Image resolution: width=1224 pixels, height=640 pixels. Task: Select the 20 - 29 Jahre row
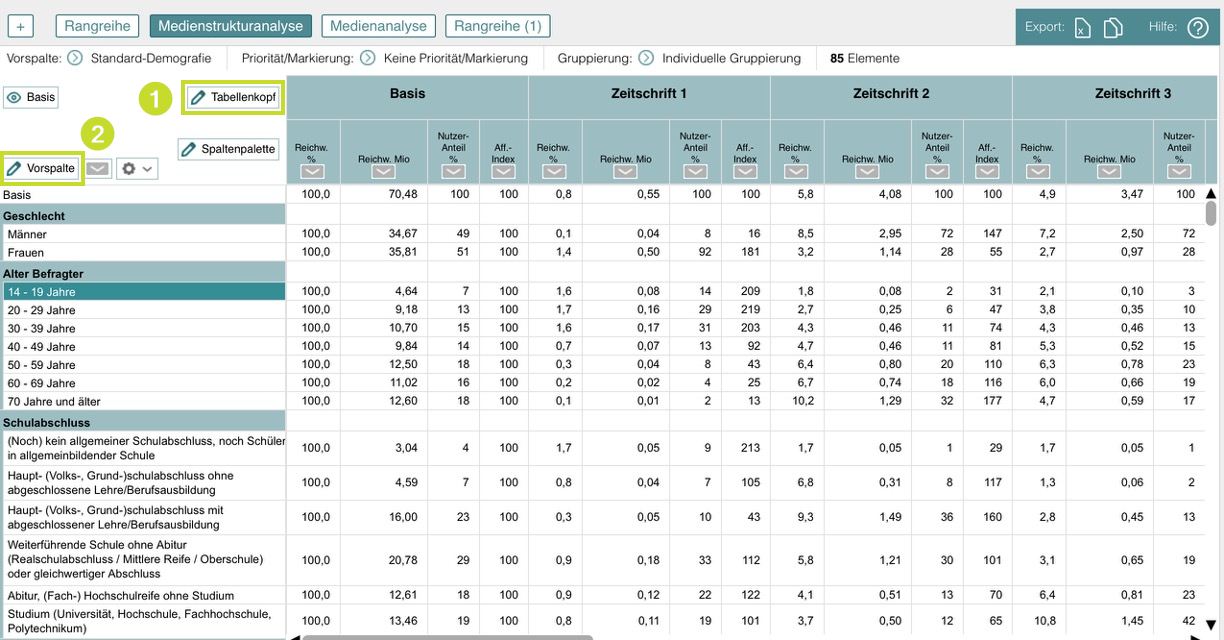point(143,310)
